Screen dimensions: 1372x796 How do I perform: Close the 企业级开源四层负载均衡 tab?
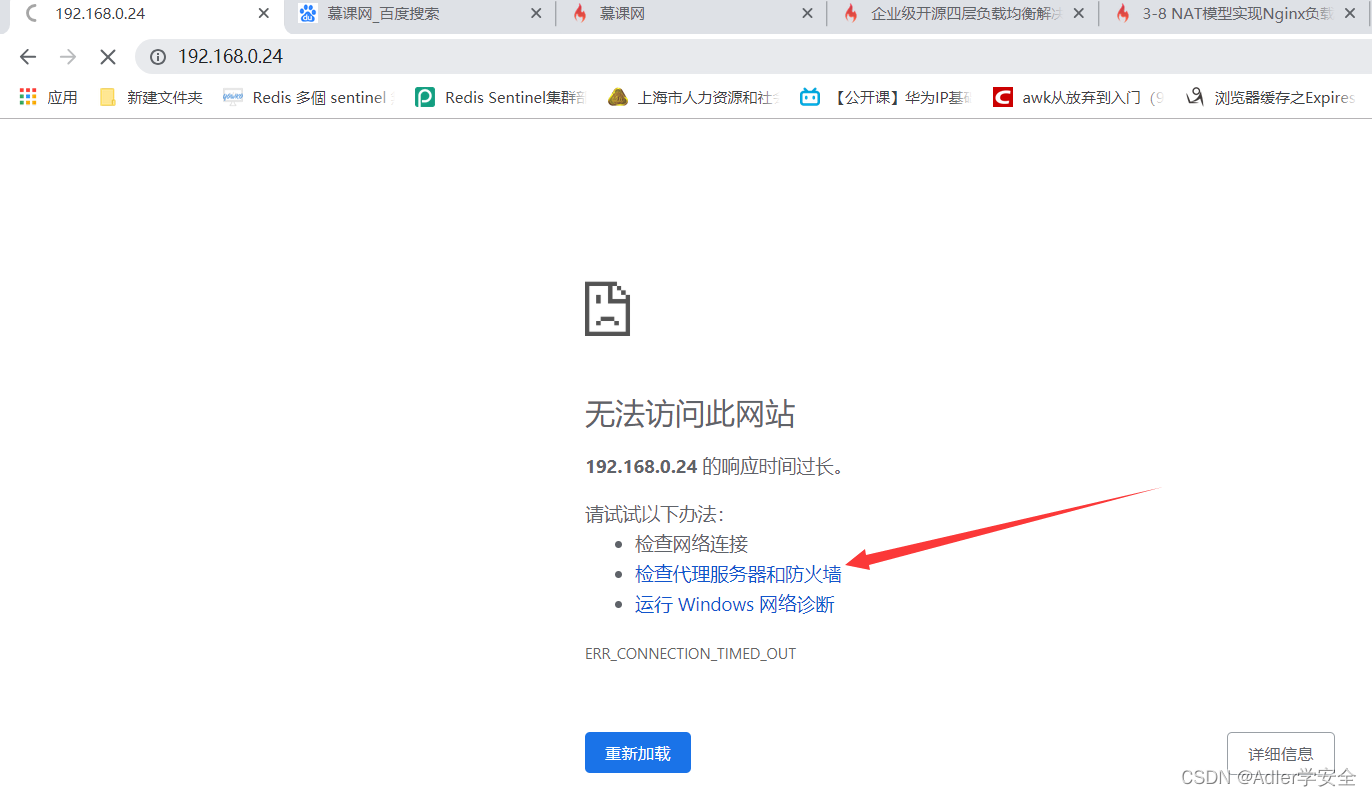click(x=1079, y=14)
